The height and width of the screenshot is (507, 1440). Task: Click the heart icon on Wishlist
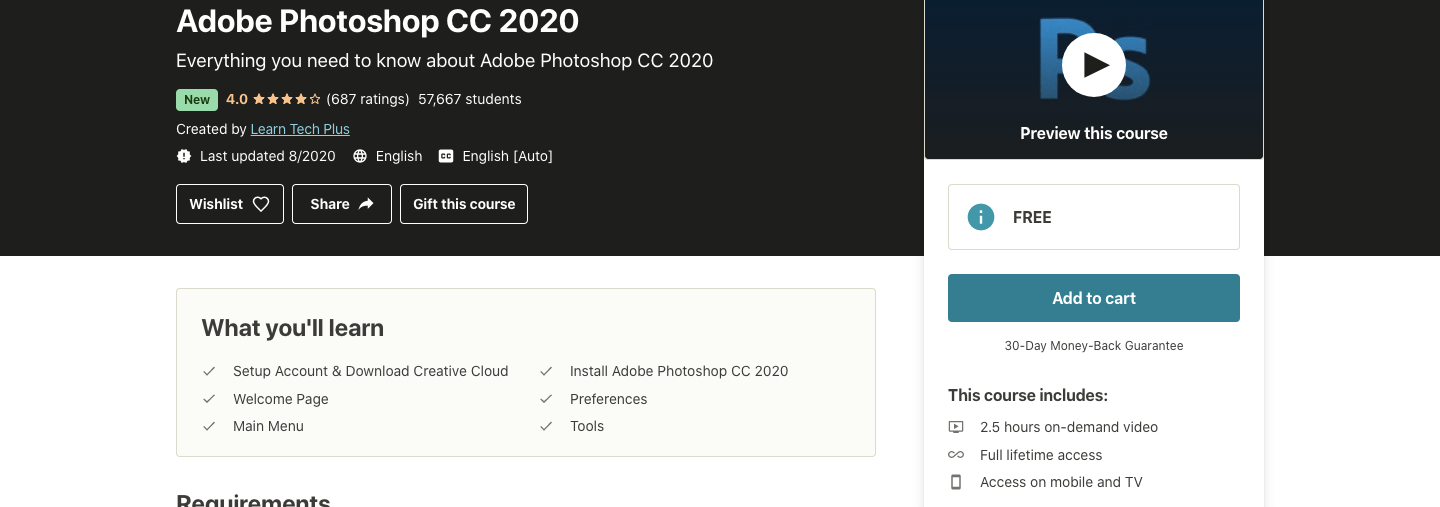[261, 204]
